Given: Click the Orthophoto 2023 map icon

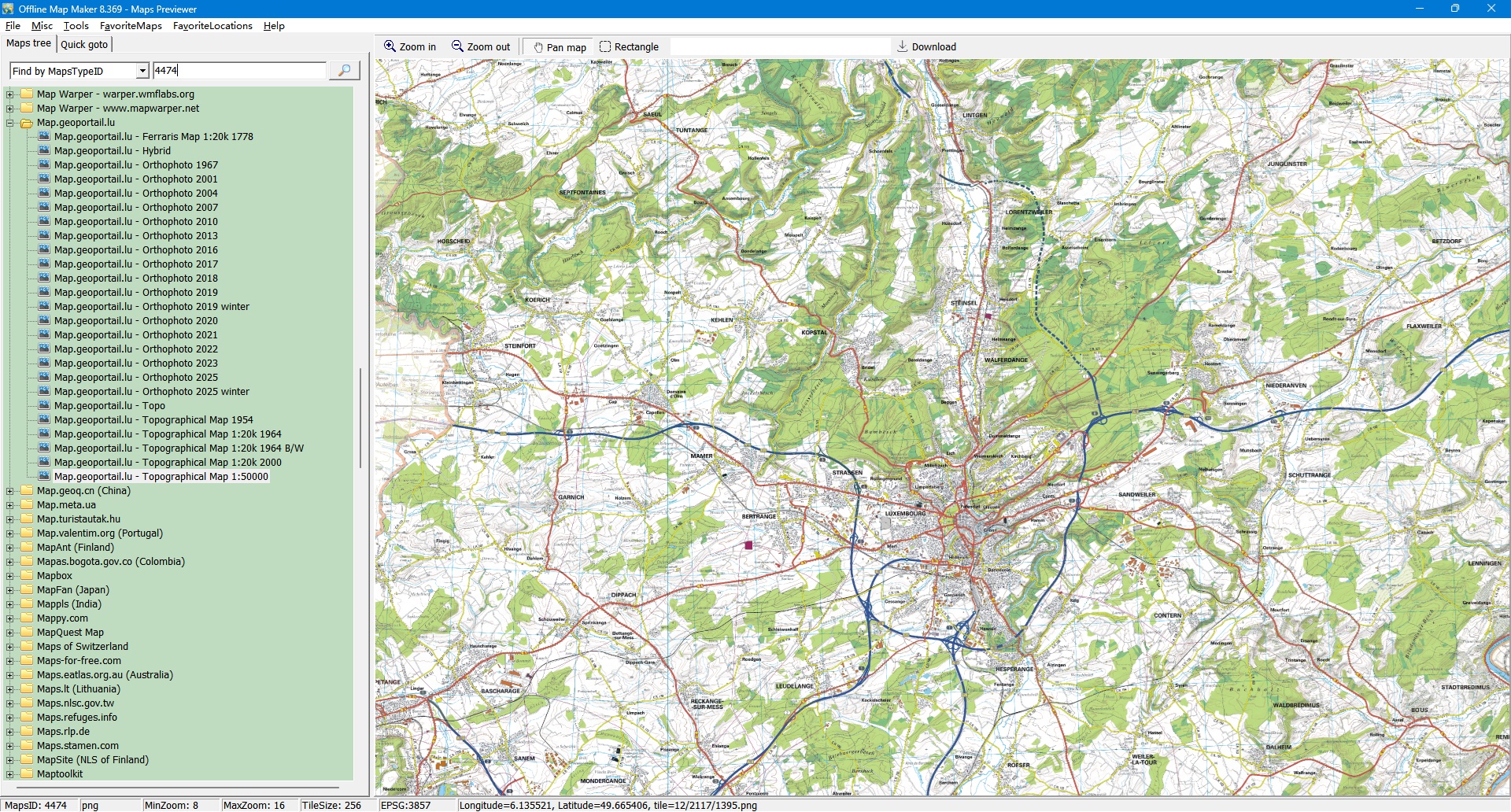Looking at the screenshot, I should [x=45, y=364].
